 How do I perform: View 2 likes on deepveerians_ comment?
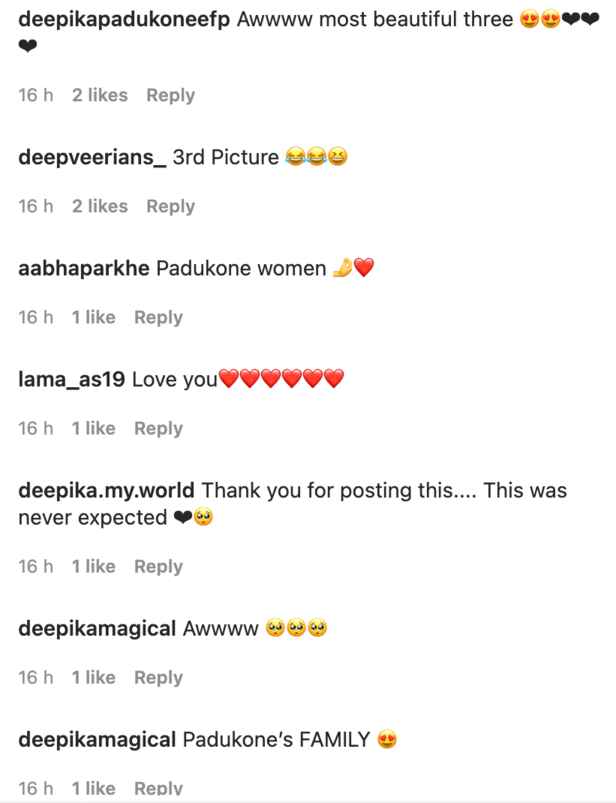click(99, 206)
